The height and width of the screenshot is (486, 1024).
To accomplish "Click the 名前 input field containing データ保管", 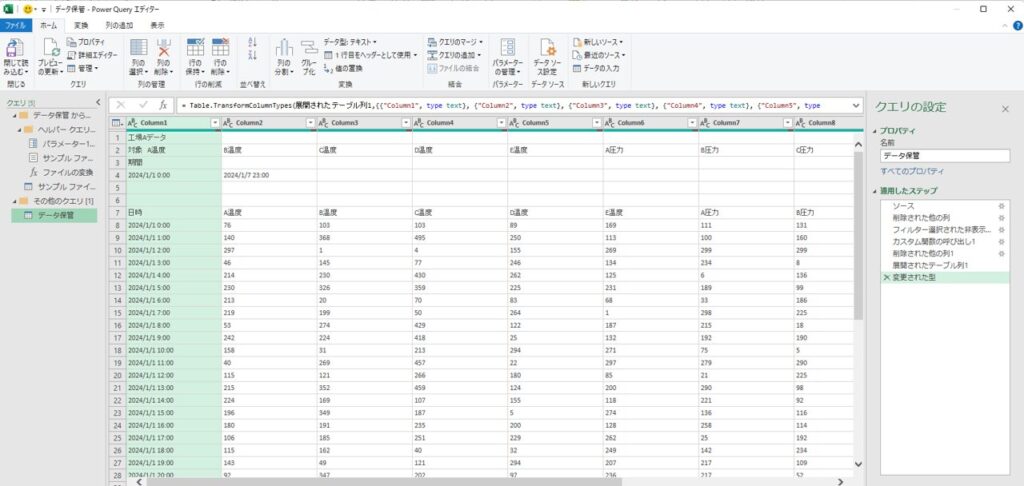I will [944, 156].
